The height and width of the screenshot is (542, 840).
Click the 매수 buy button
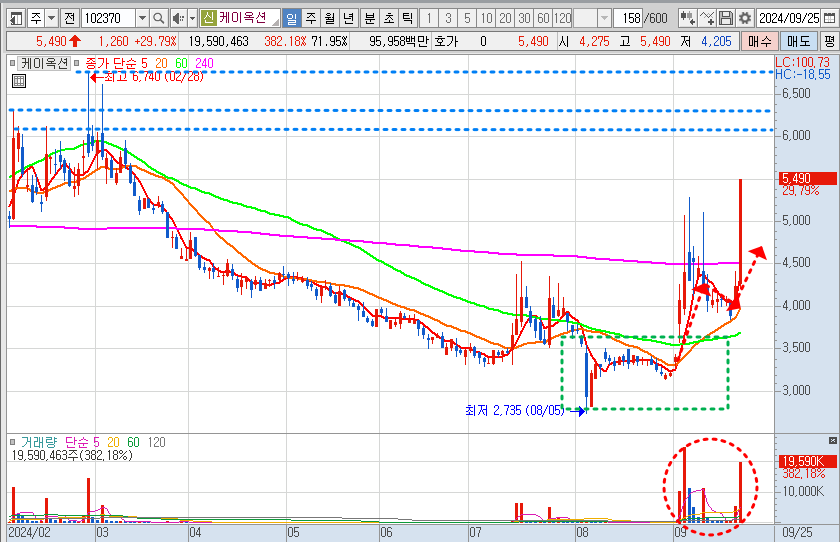point(759,41)
